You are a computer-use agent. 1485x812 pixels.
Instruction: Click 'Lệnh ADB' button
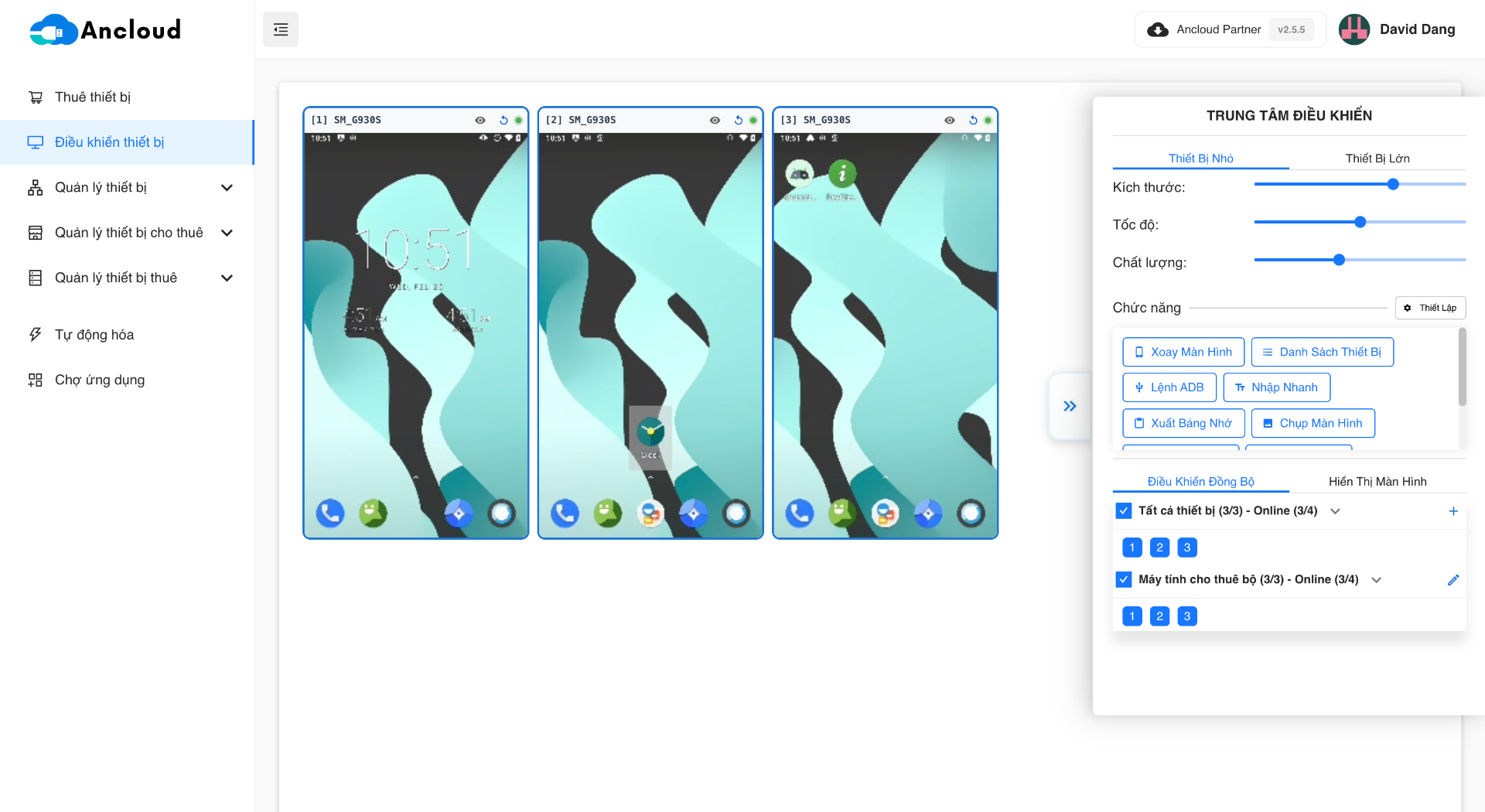pyautogui.click(x=1169, y=387)
